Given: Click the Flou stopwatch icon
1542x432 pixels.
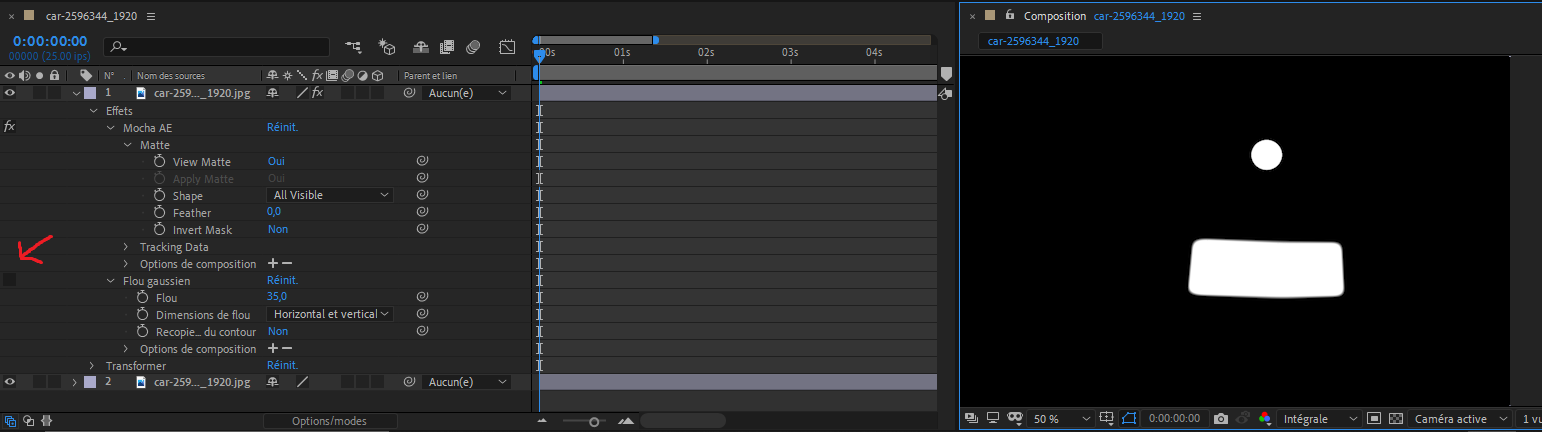Looking at the screenshot, I should click(142, 297).
